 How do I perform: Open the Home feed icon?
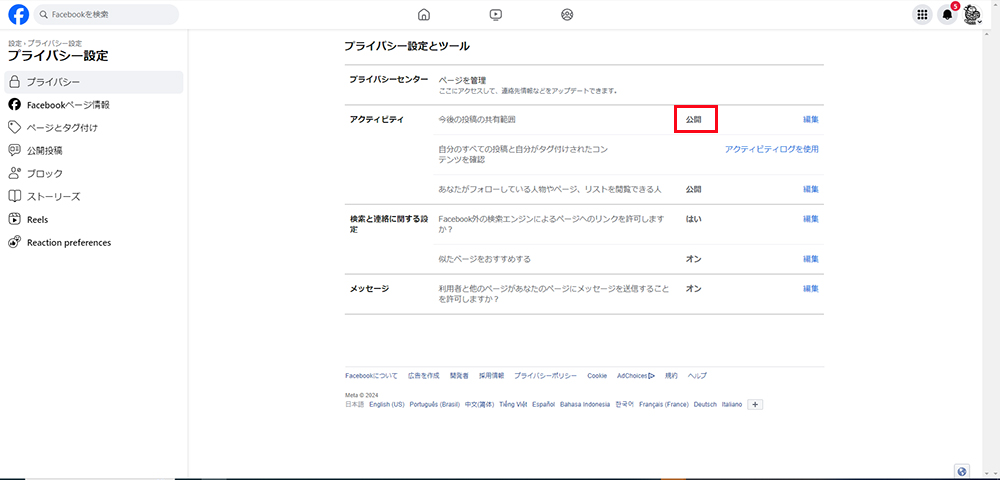coord(423,15)
